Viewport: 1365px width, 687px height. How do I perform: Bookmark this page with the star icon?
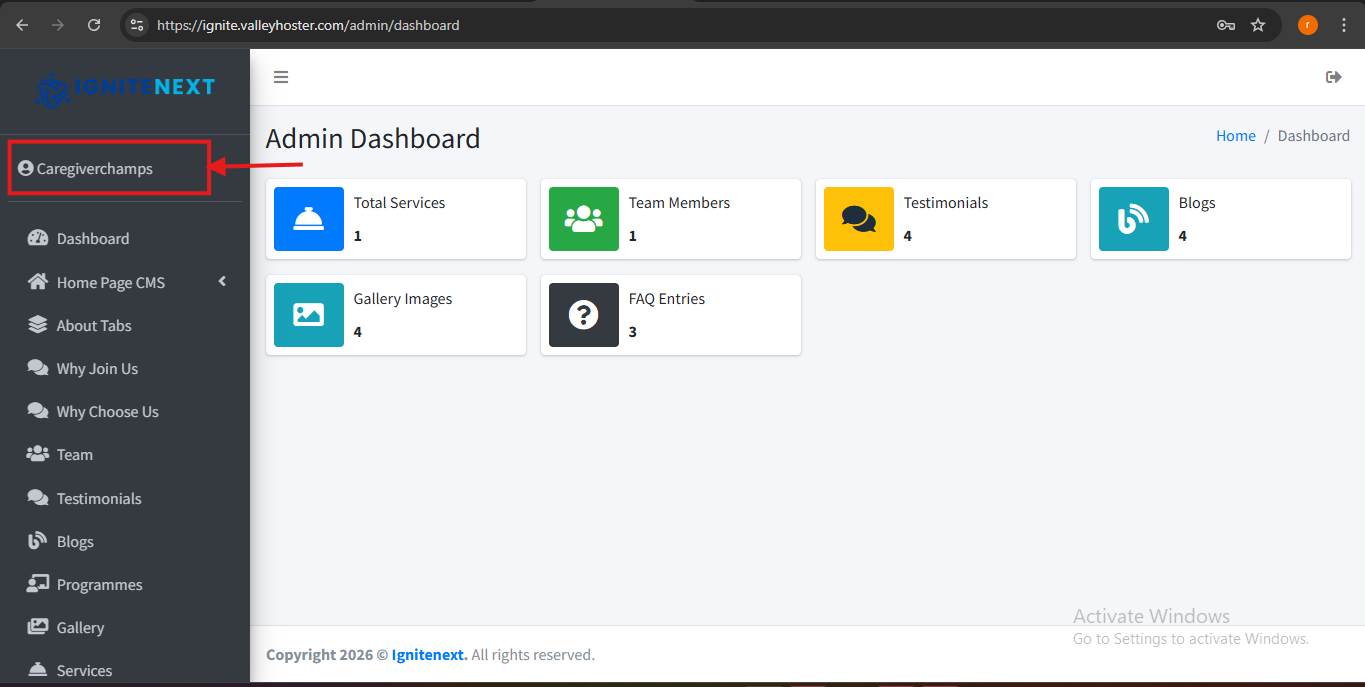1258,25
